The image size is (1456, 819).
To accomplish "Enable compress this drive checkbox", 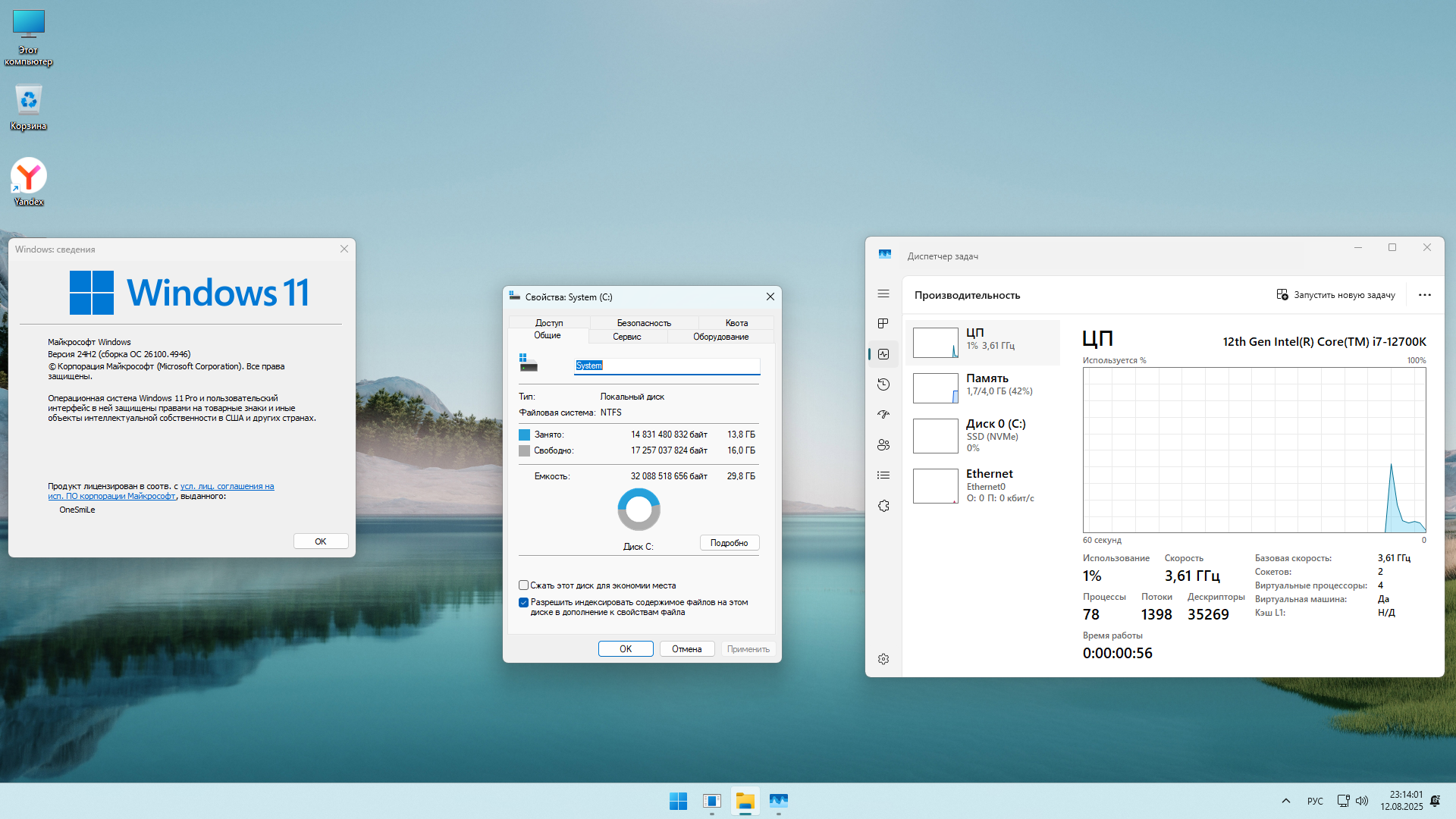I will pyautogui.click(x=523, y=585).
